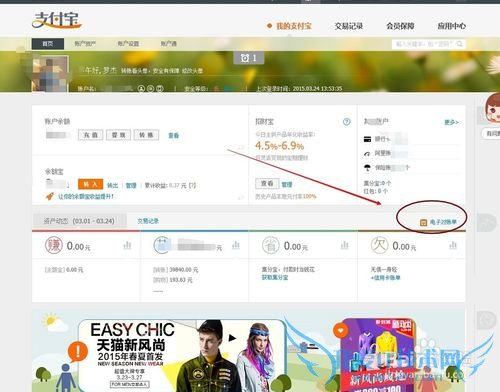This screenshot has height=392, width=500.
Task: Open the EASY CHIC 天猫新风尚 banner
Action: tap(182, 355)
